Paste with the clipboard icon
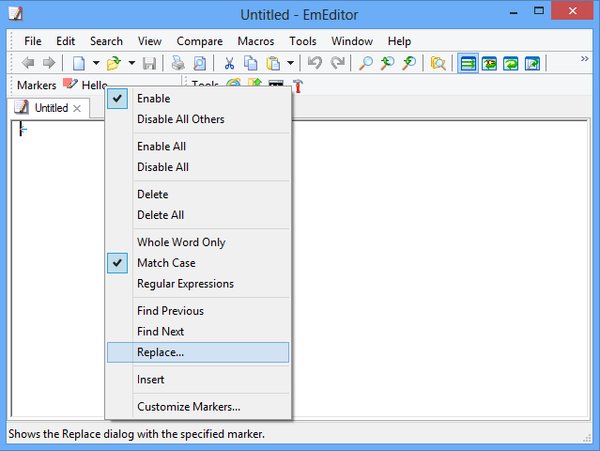600x451 pixels. click(273, 63)
